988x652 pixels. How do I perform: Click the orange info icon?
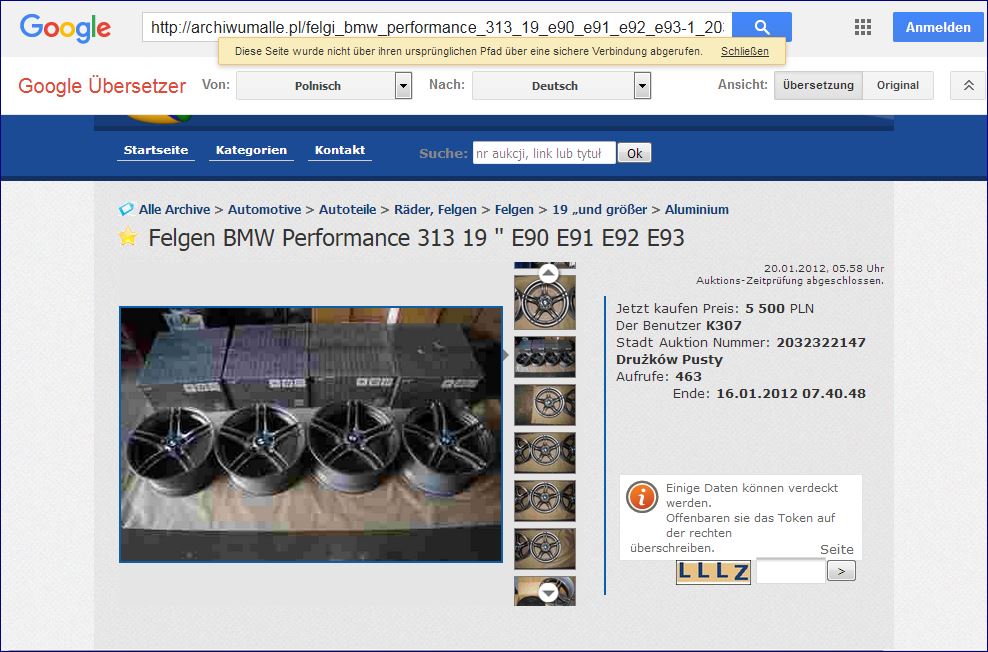(642, 497)
